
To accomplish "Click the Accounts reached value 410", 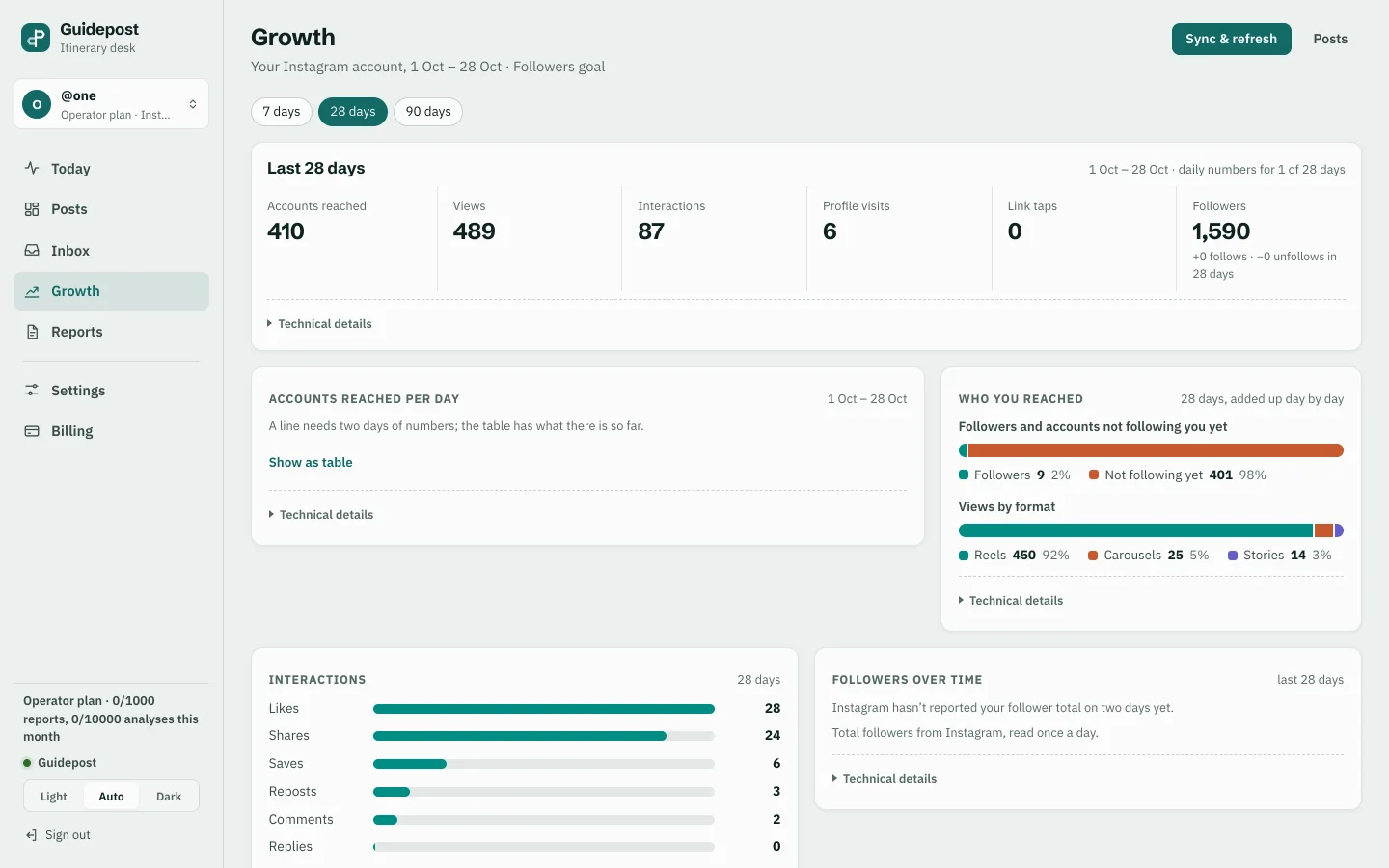I will click(286, 231).
